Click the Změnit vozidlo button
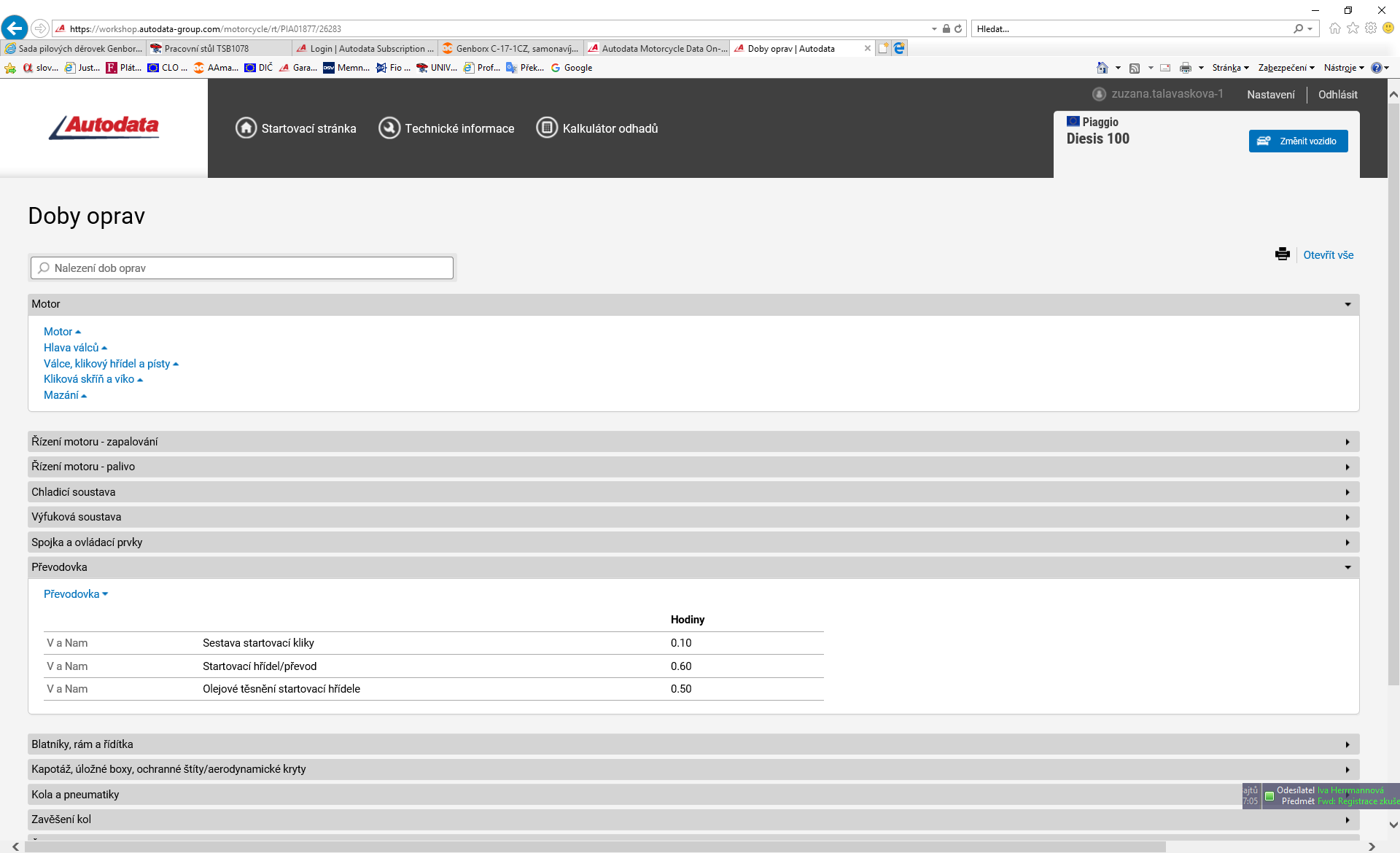This screenshot has height=853, width=1400. (x=1298, y=141)
